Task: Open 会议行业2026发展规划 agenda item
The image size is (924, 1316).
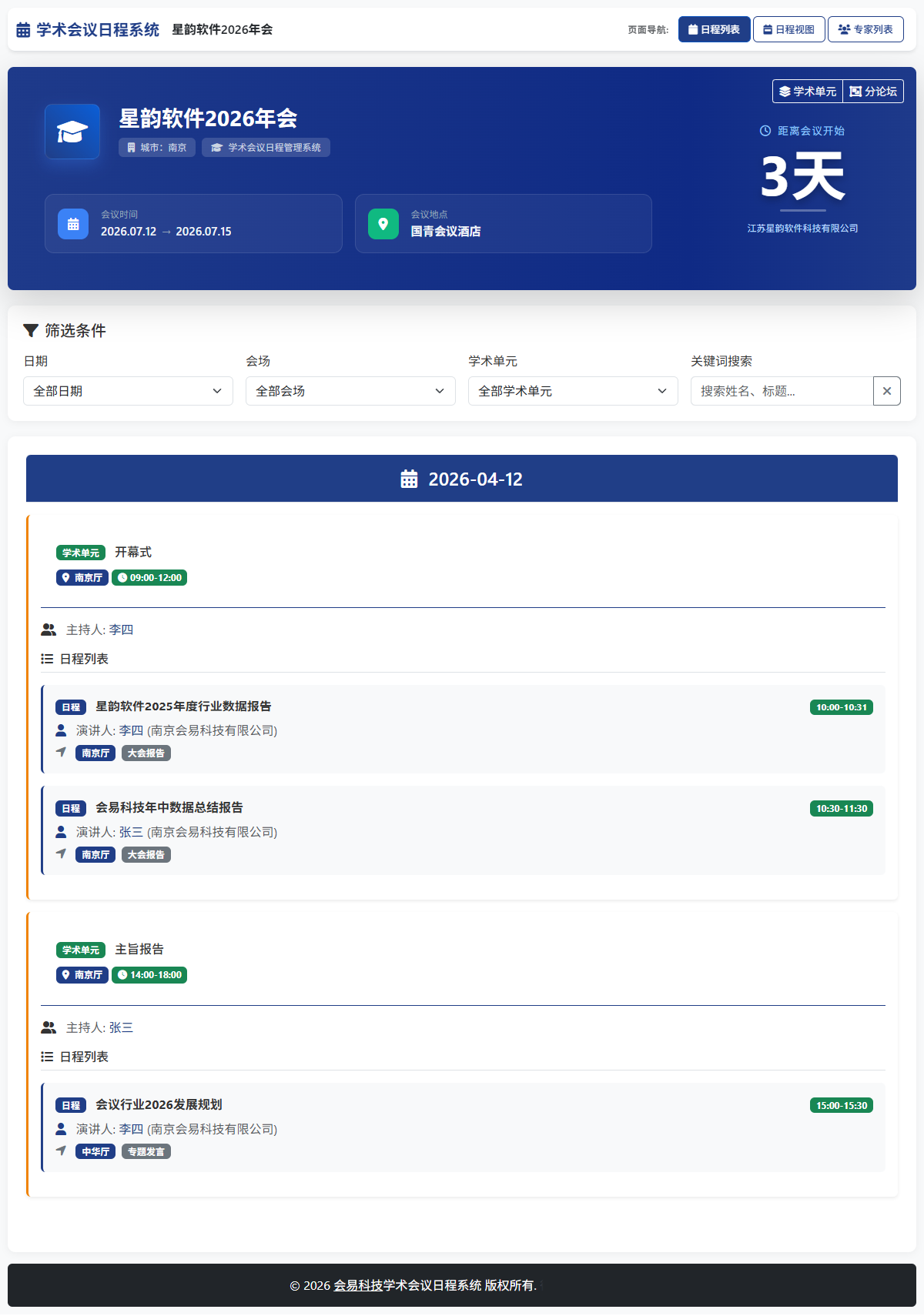Action: pos(159,1104)
